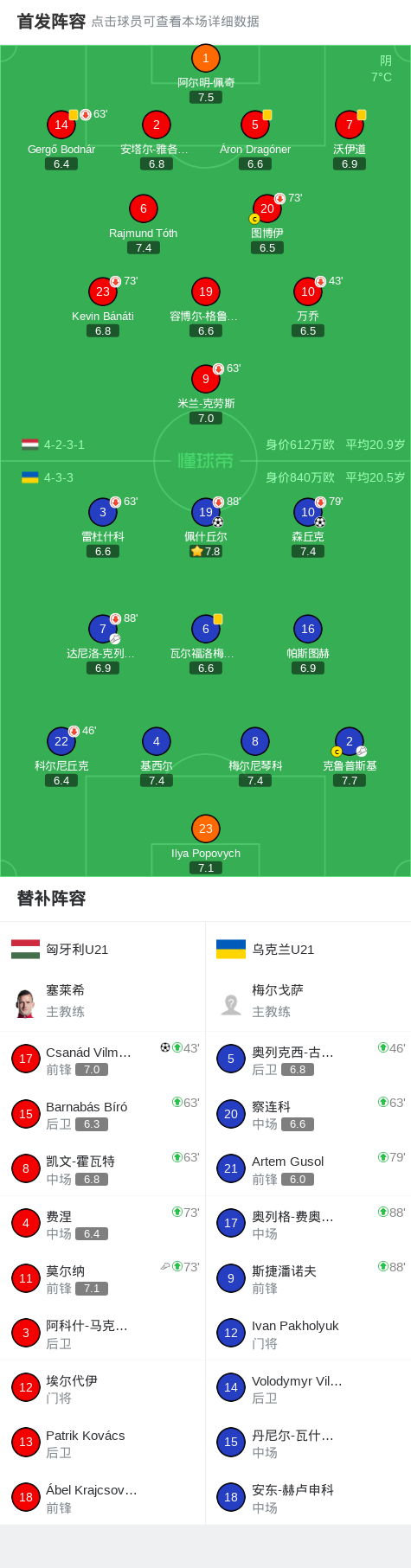Open 森丘克 number 10 blue icon

[x=308, y=512]
